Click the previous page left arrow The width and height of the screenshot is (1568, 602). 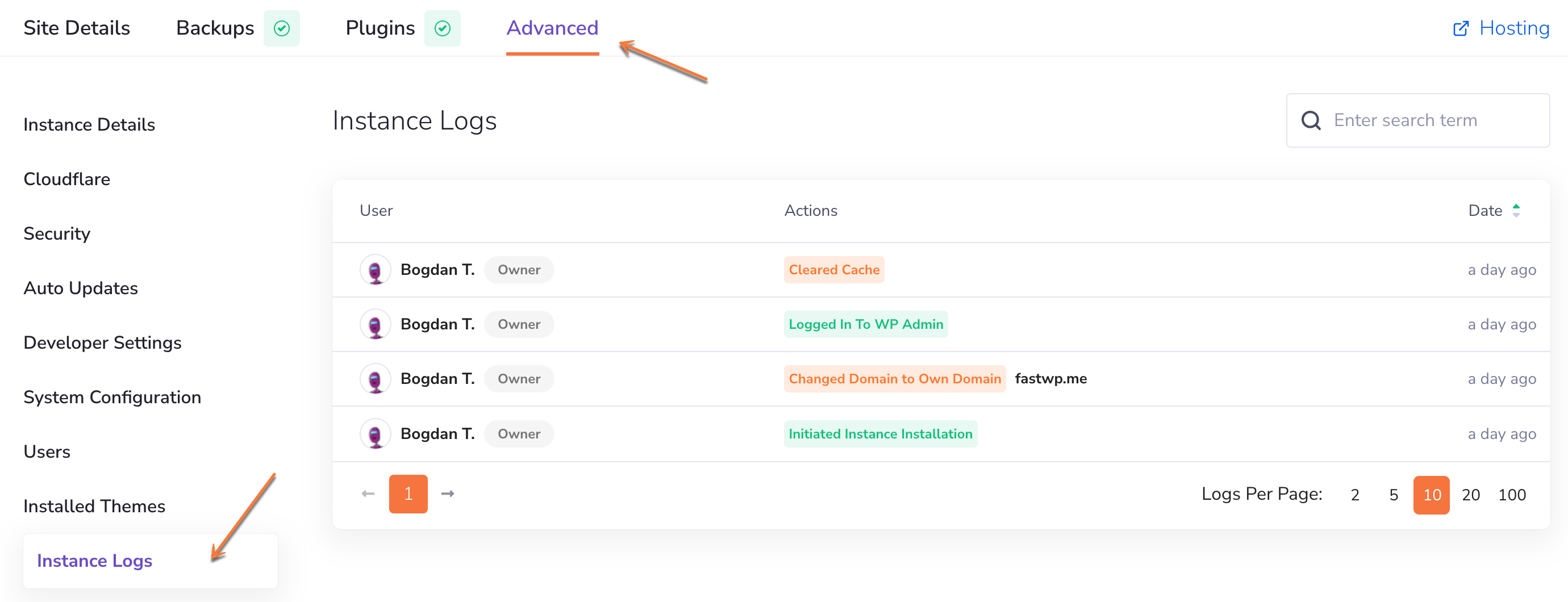(368, 494)
